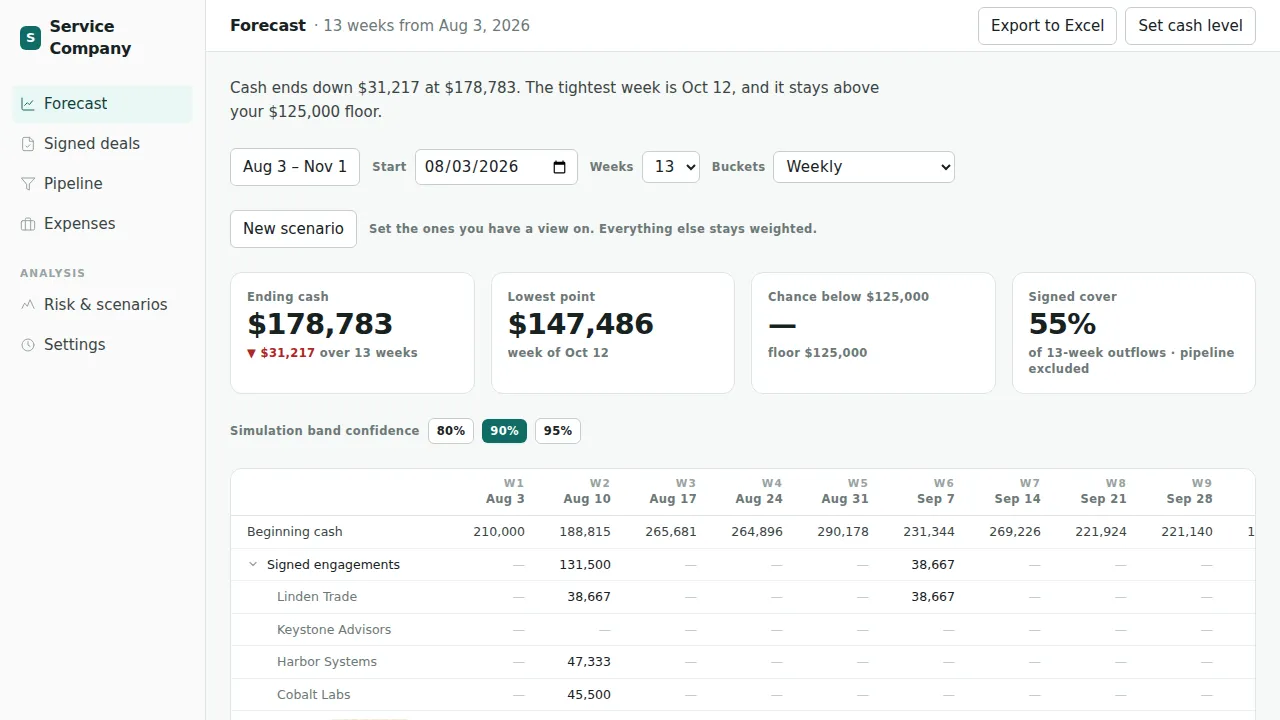The height and width of the screenshot is (720, 1280).
Task: Click Set cash level button
Action: pyautogui.click(x=1190, y=26)
